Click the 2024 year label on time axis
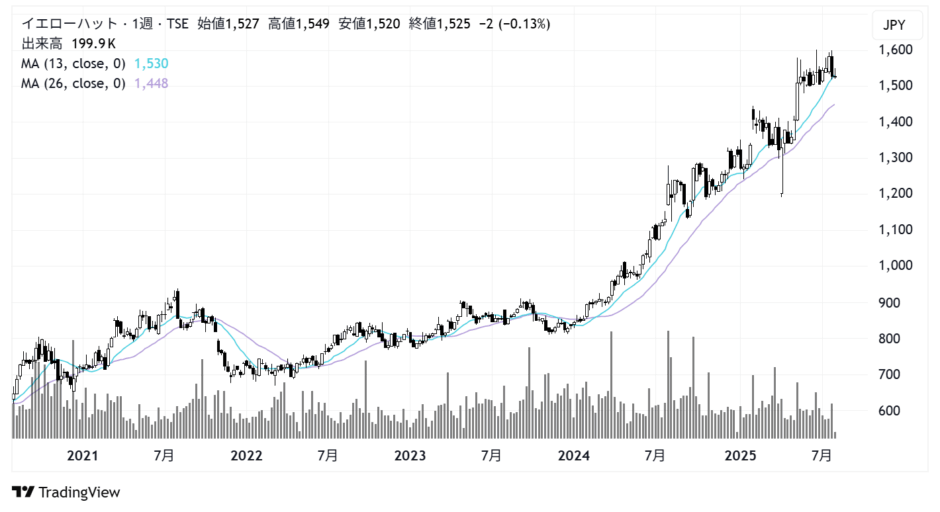Image resolution: width=940 pixels, height=512 pixels. (574, 456)
